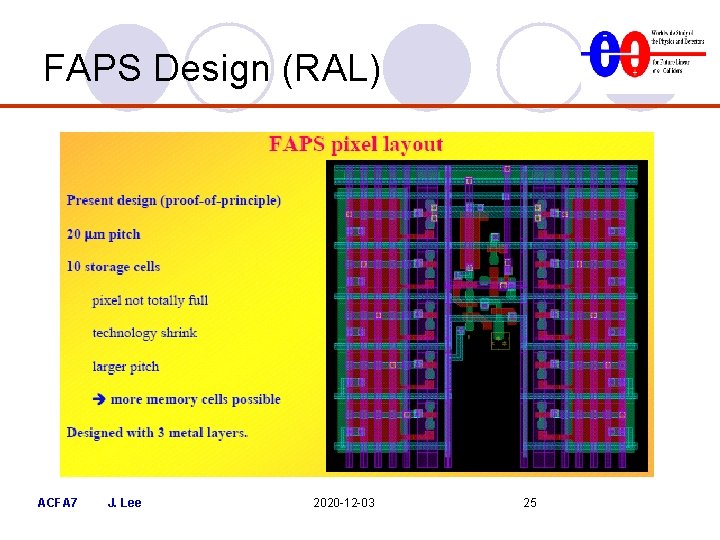Click the 'ACFA7' footer text
The image size is (720, 540).
(x=57, y=503)
